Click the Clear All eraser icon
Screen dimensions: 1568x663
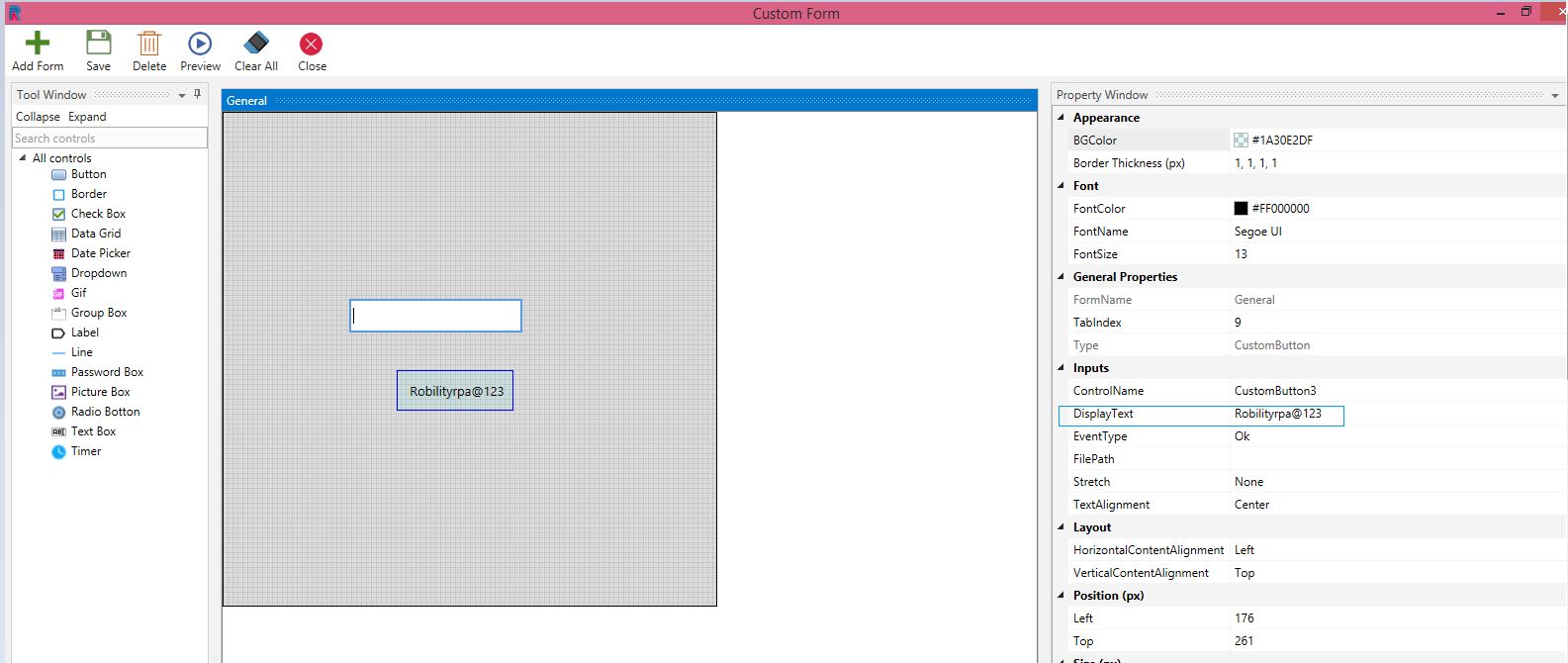point(256,44)
